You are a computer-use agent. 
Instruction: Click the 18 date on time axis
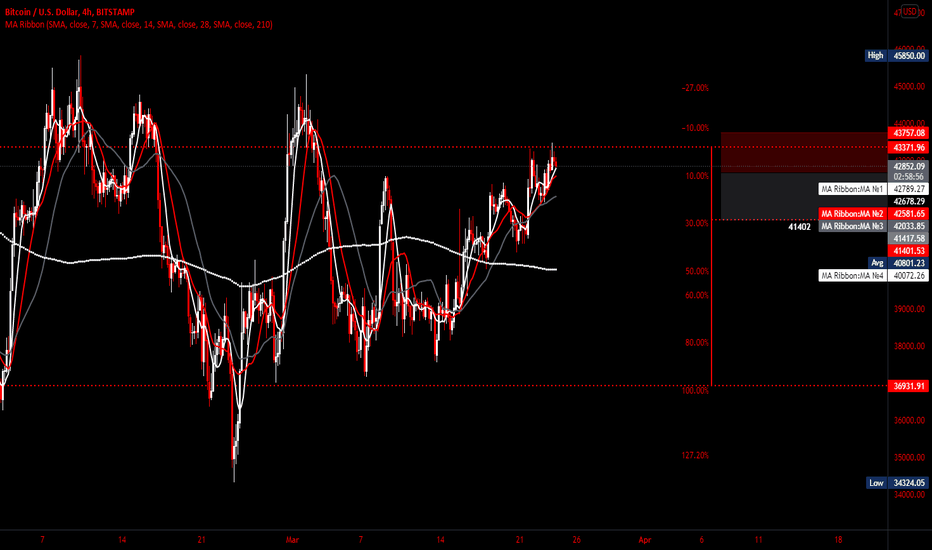pyautogui.click(x=838, y=540)
